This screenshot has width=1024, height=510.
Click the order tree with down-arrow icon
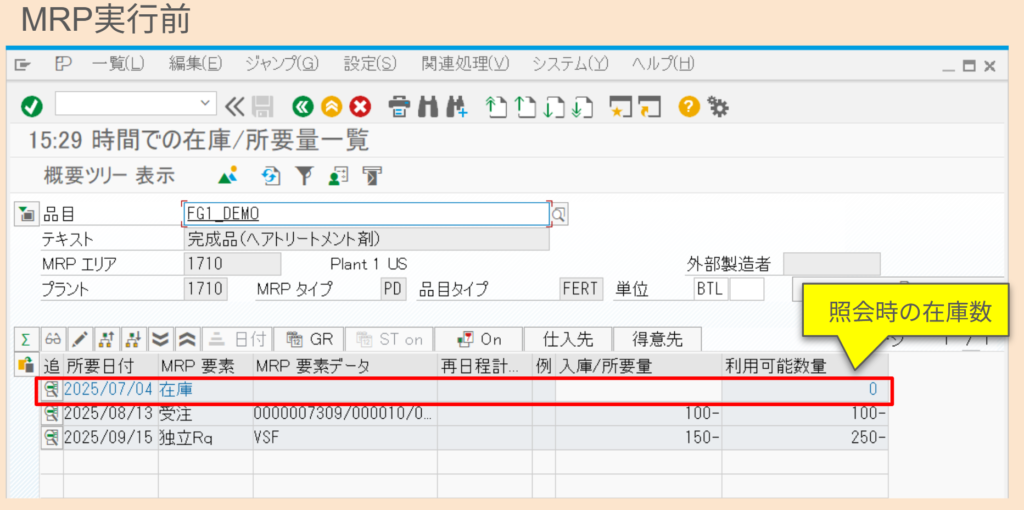tap(135, 339)
